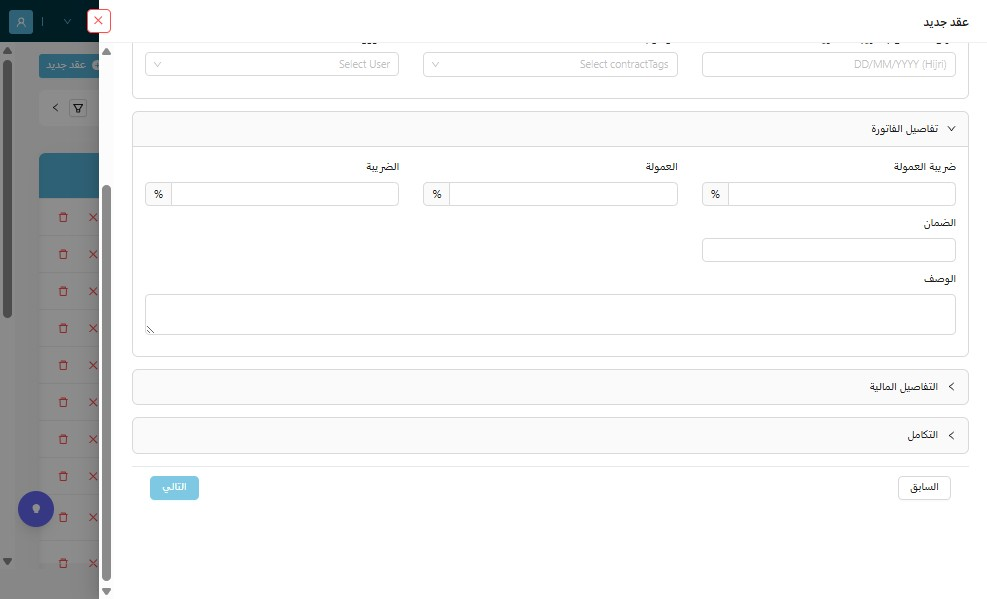Screen dimensions: 987x599
Task: Click the background page scrollbar's down arrow
Action: pyautogui.click(x=8, y=561)
